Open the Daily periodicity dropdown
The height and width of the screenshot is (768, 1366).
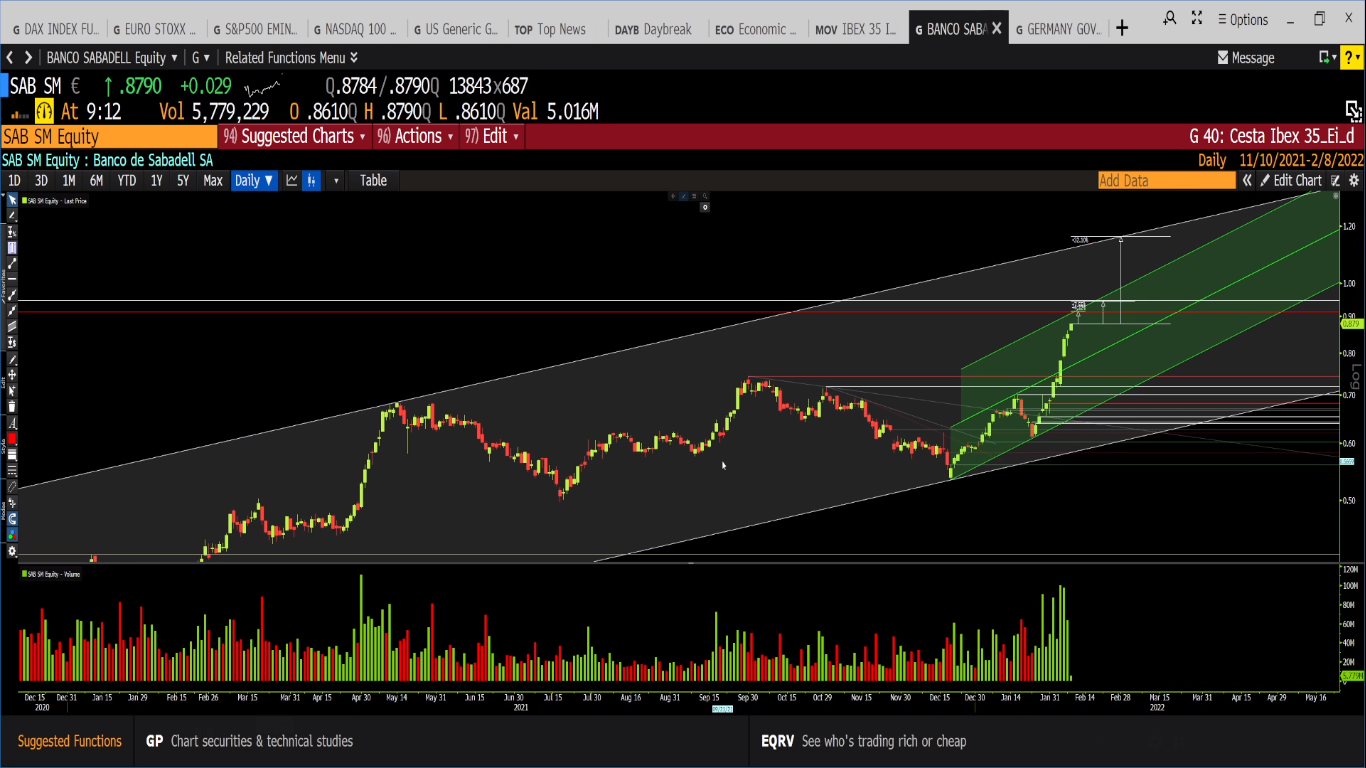point(253,181)
